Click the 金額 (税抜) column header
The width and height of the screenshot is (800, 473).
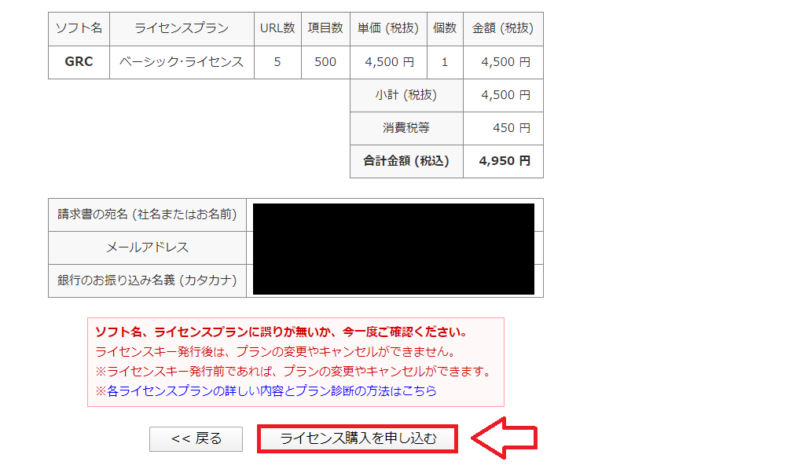tap(503, 29)
